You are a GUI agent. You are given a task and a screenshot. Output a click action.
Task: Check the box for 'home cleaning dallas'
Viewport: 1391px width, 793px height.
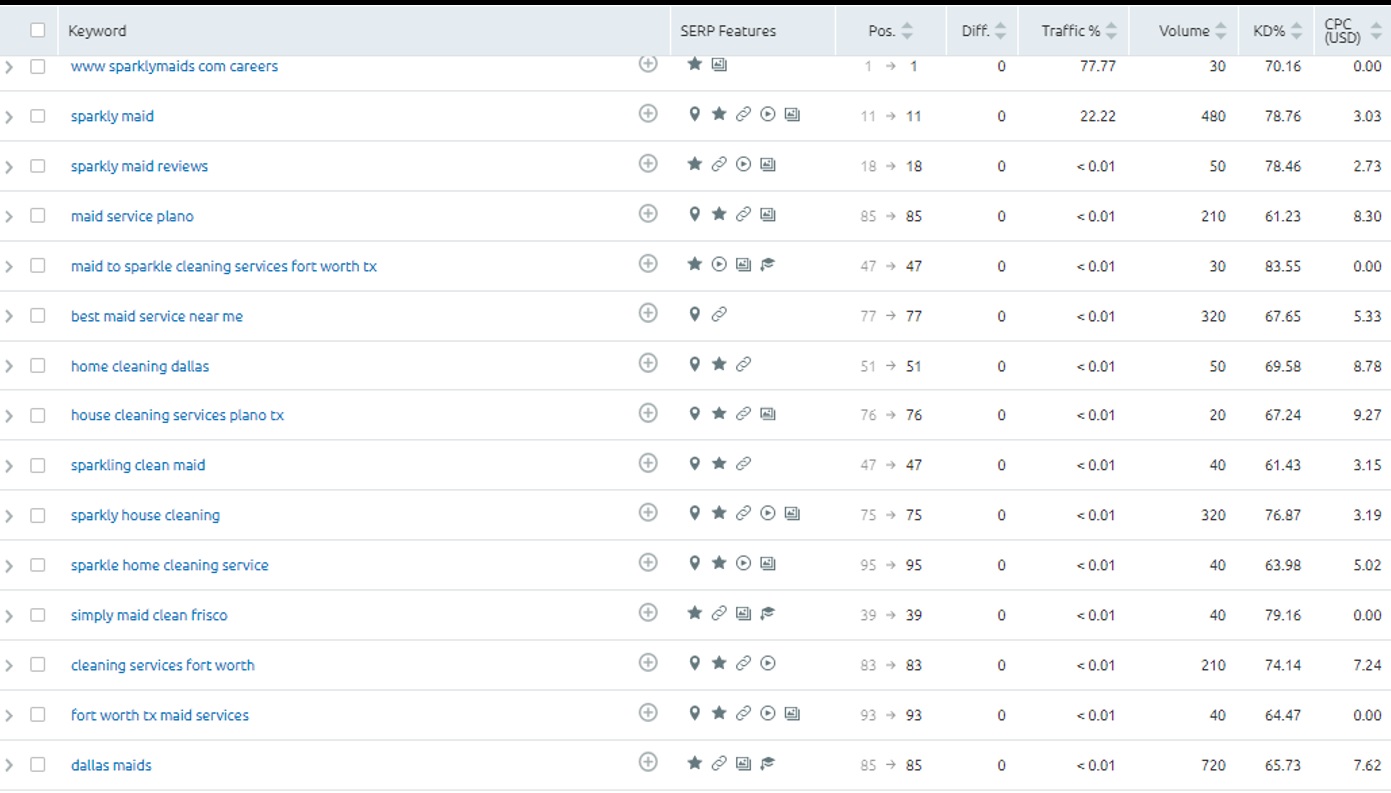click(x=38, y=366)
